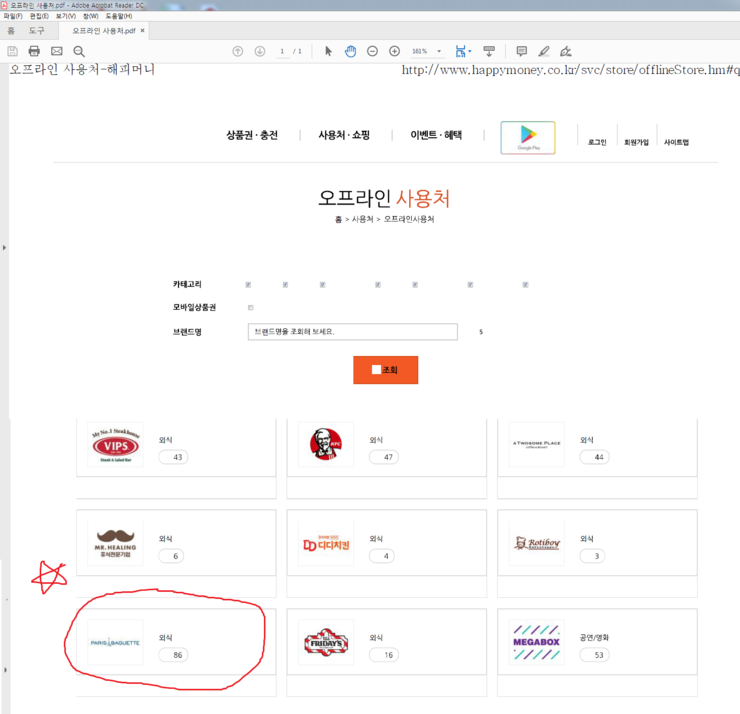Screen dimensions: 740x714
Task: Open 상품권·충전 navigation link
Action: click(252, 135)
